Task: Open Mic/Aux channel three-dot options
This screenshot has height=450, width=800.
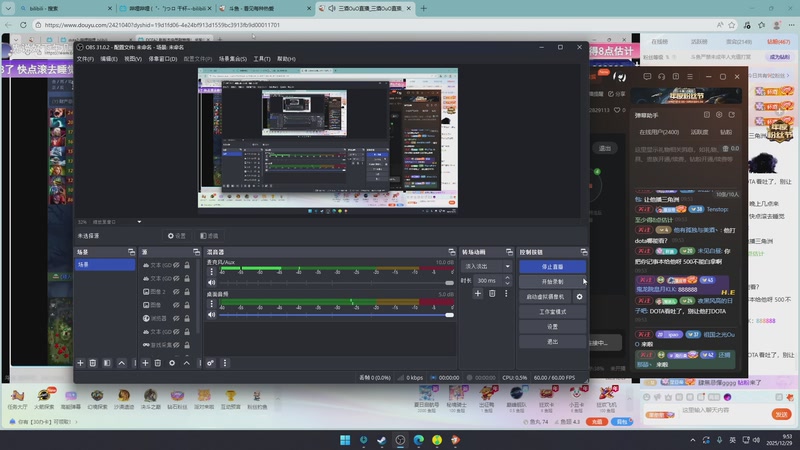Action: tap(212, 271)
